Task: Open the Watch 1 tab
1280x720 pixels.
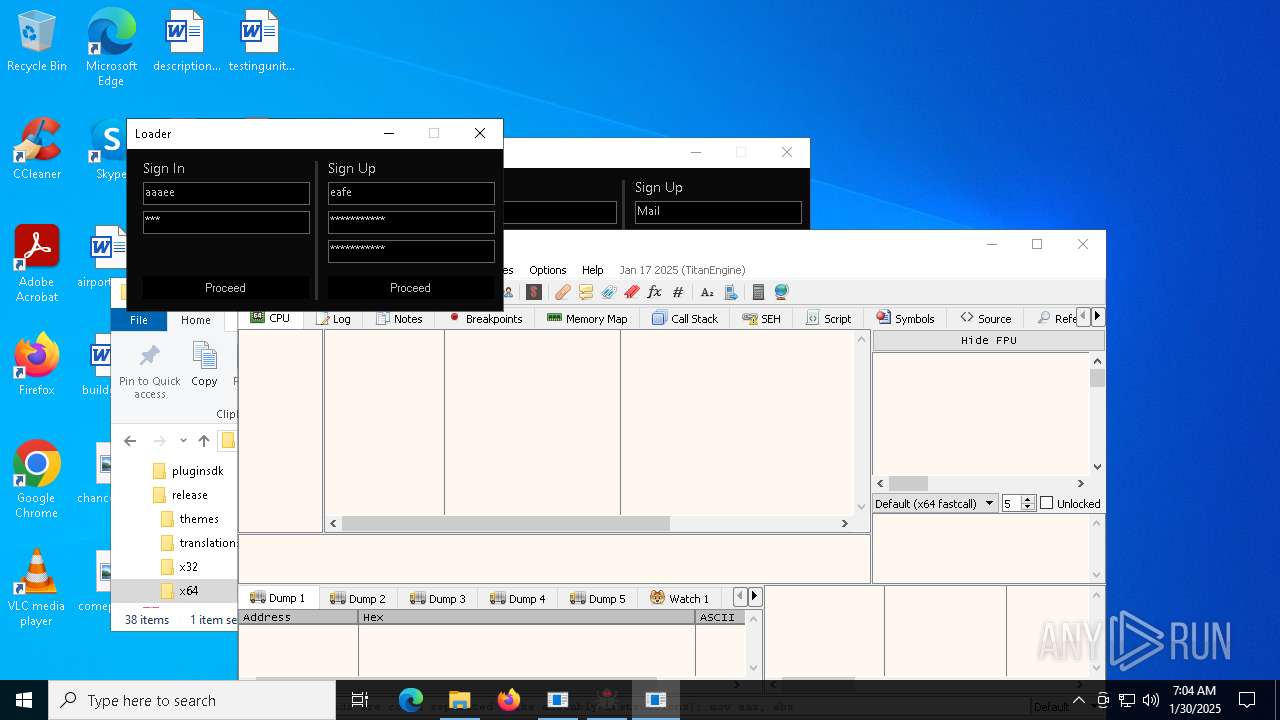Action: [x=680, y=598]
